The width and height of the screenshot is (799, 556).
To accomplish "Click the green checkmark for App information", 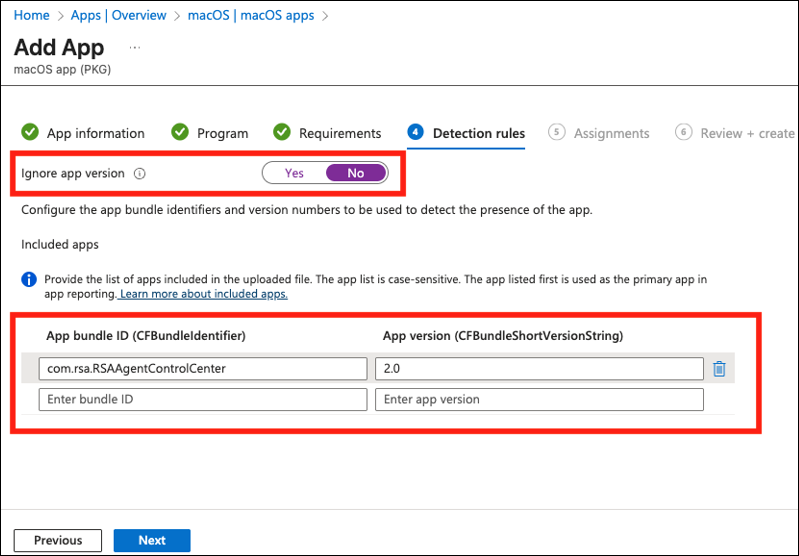I will 30,133.
